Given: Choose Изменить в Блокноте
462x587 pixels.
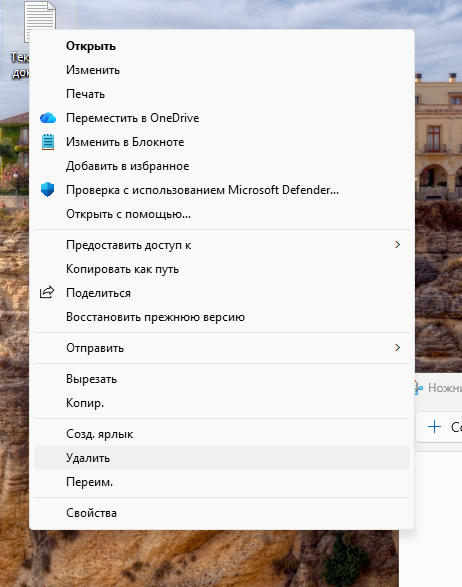Looking at the screenshot, I should click(222, 142).
